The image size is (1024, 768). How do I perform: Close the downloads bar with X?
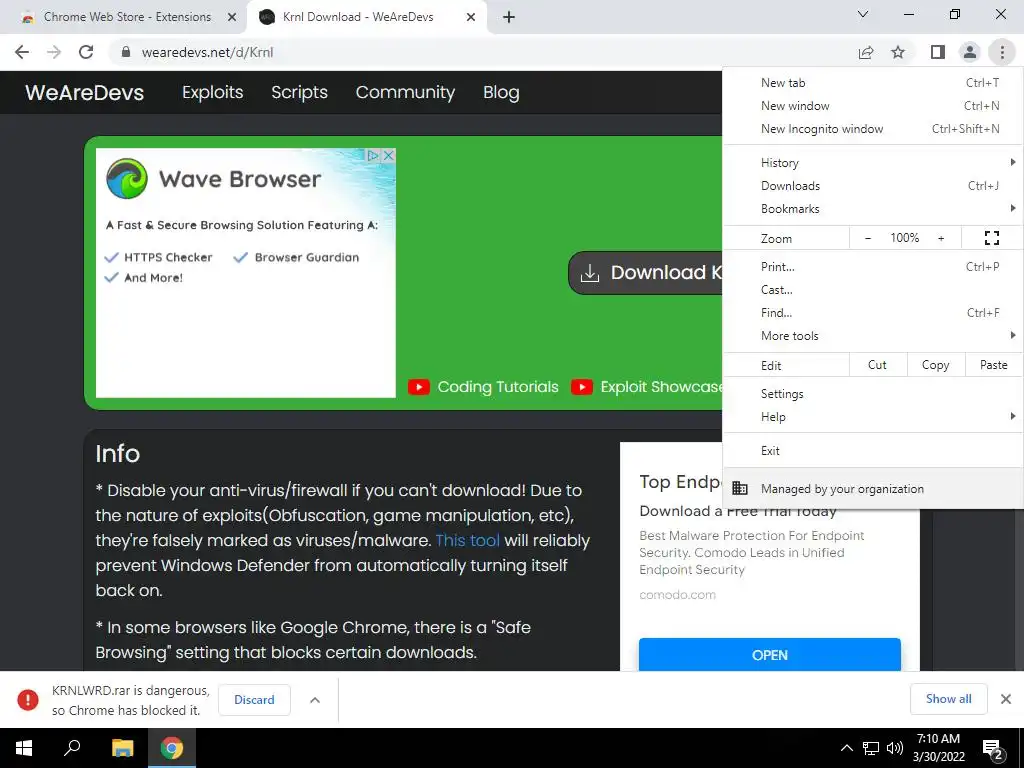pos(1006,699)
